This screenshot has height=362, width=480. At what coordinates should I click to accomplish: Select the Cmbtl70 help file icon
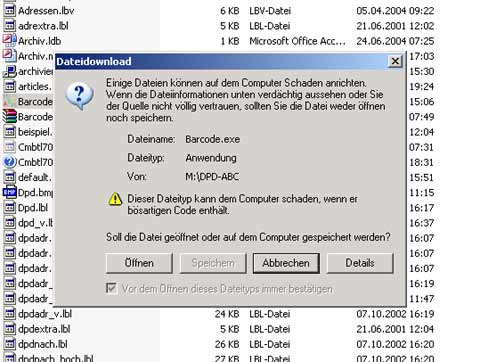tap(9, 162)
